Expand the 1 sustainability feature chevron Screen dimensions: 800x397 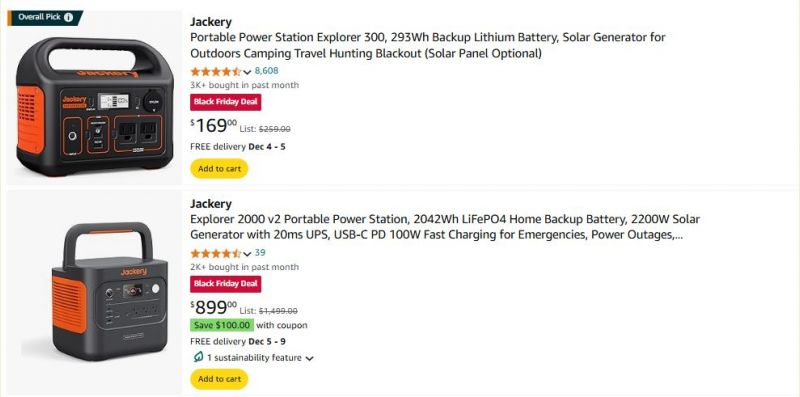point(309,358)
